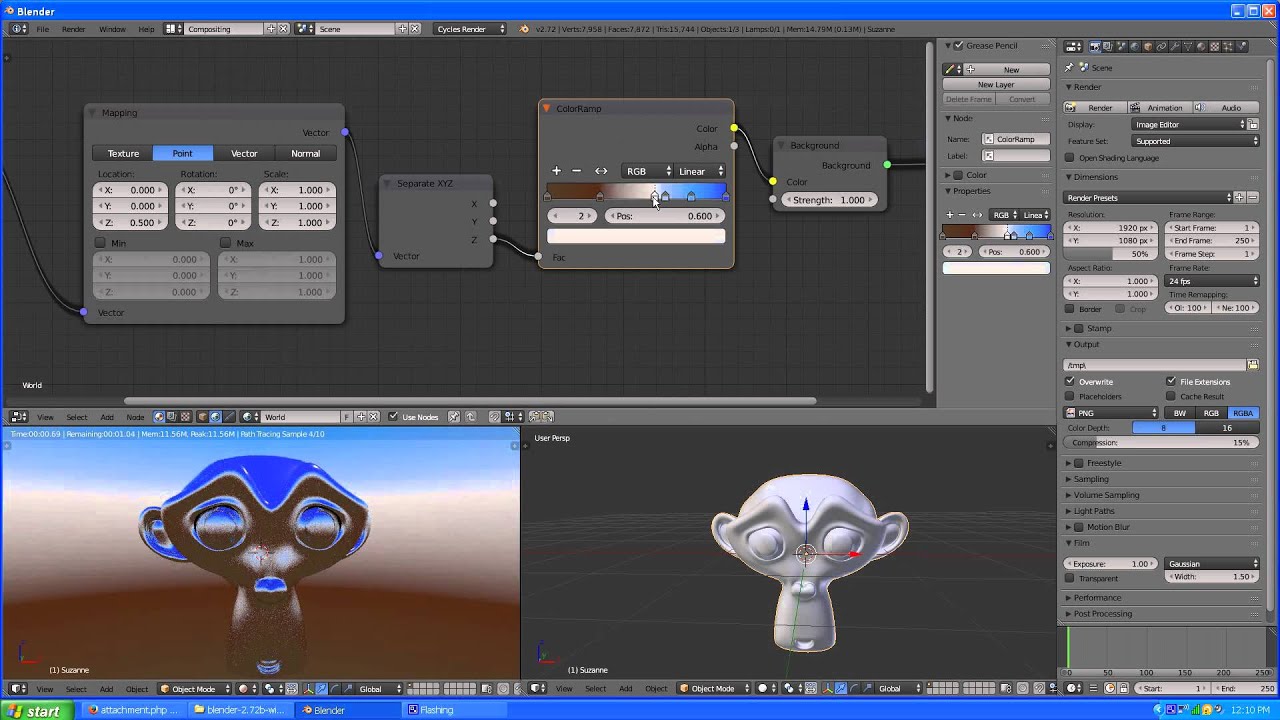Open the Material properties tab icon

pyautogui.click(x=1201, y=47)
